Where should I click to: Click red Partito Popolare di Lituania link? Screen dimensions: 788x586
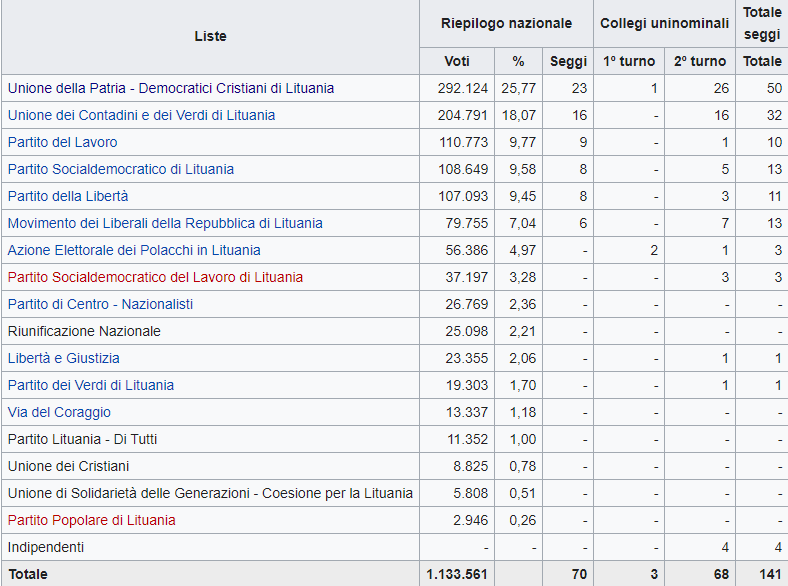click(x=91, y=520)
